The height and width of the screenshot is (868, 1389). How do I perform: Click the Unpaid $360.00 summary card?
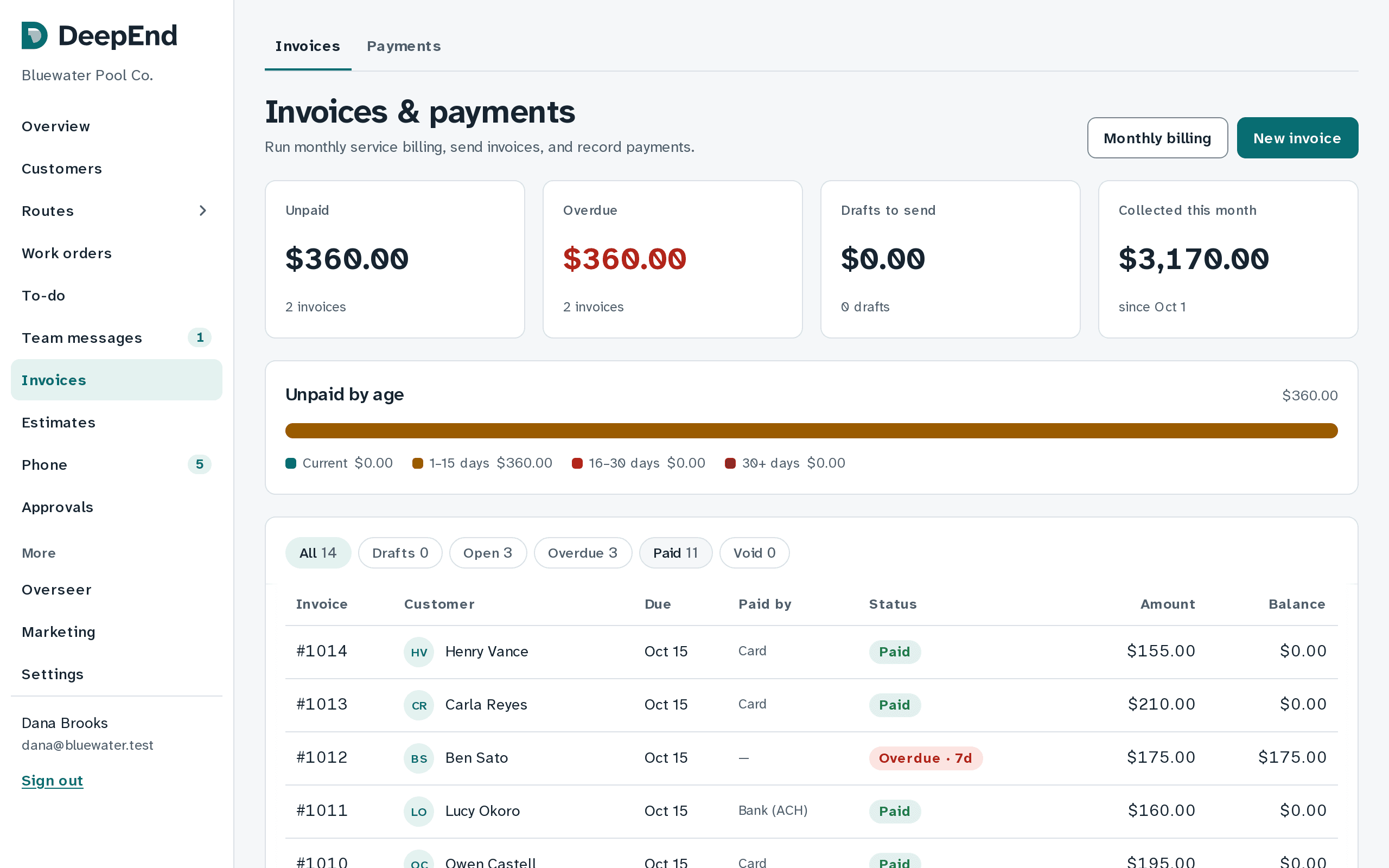395,259
